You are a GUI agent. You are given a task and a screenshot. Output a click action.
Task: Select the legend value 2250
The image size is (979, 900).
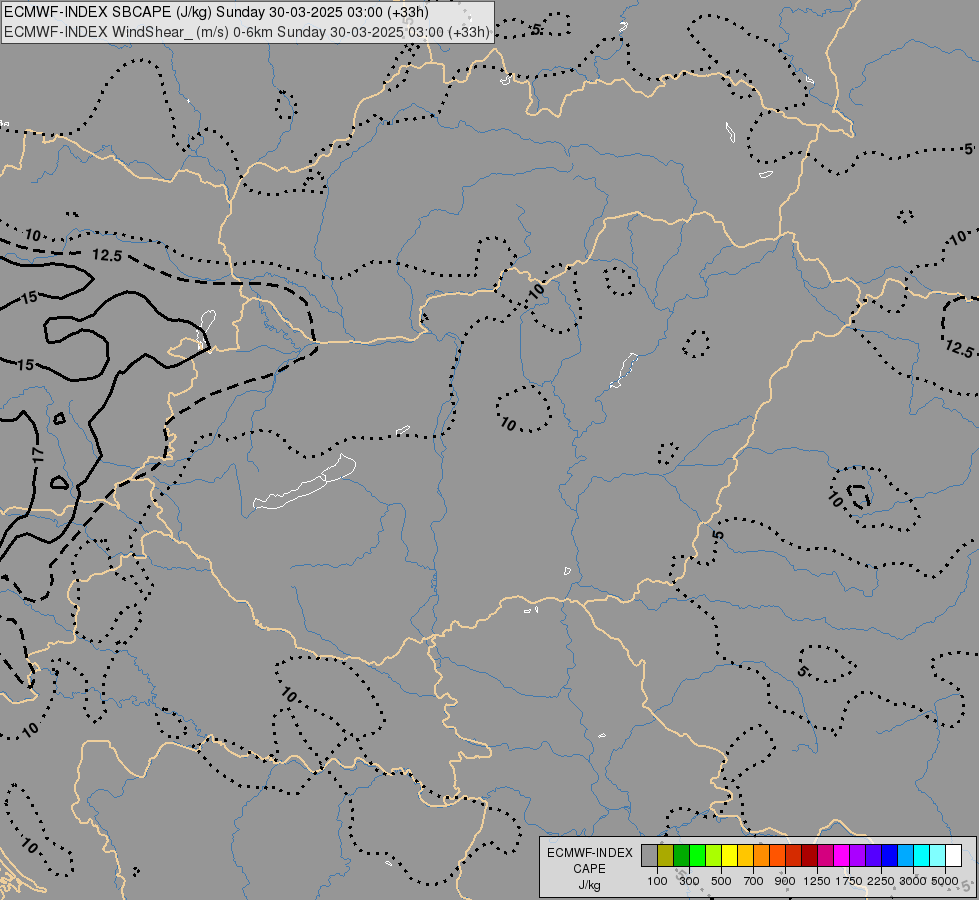point(881,881)
